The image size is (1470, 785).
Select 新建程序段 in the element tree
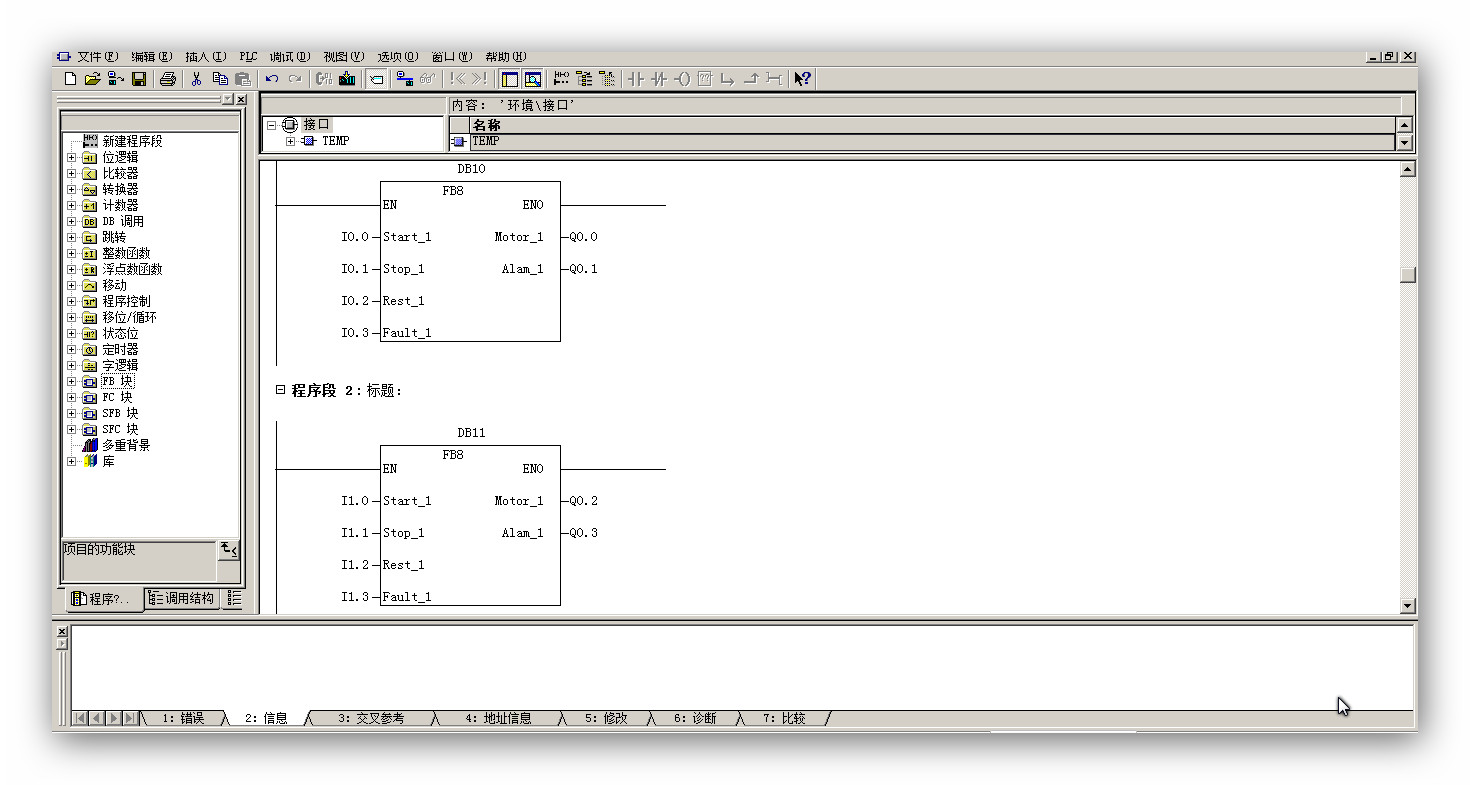pos(131,142)
